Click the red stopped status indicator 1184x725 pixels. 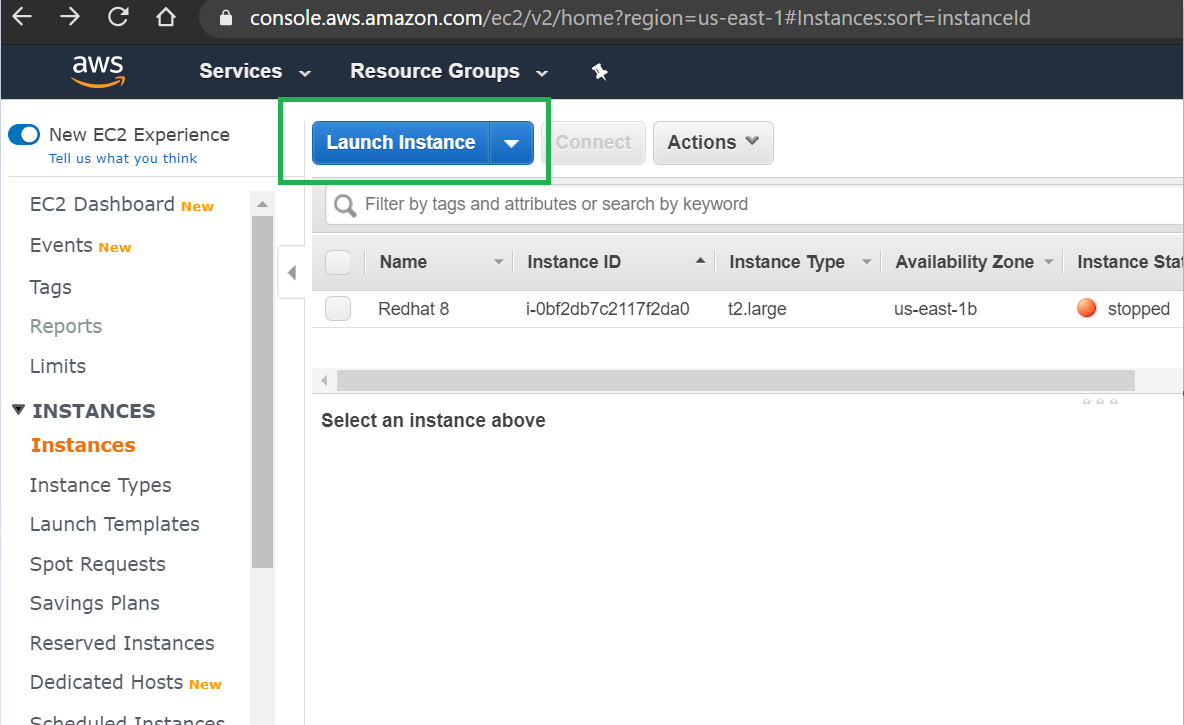[x=1087, y=309]
